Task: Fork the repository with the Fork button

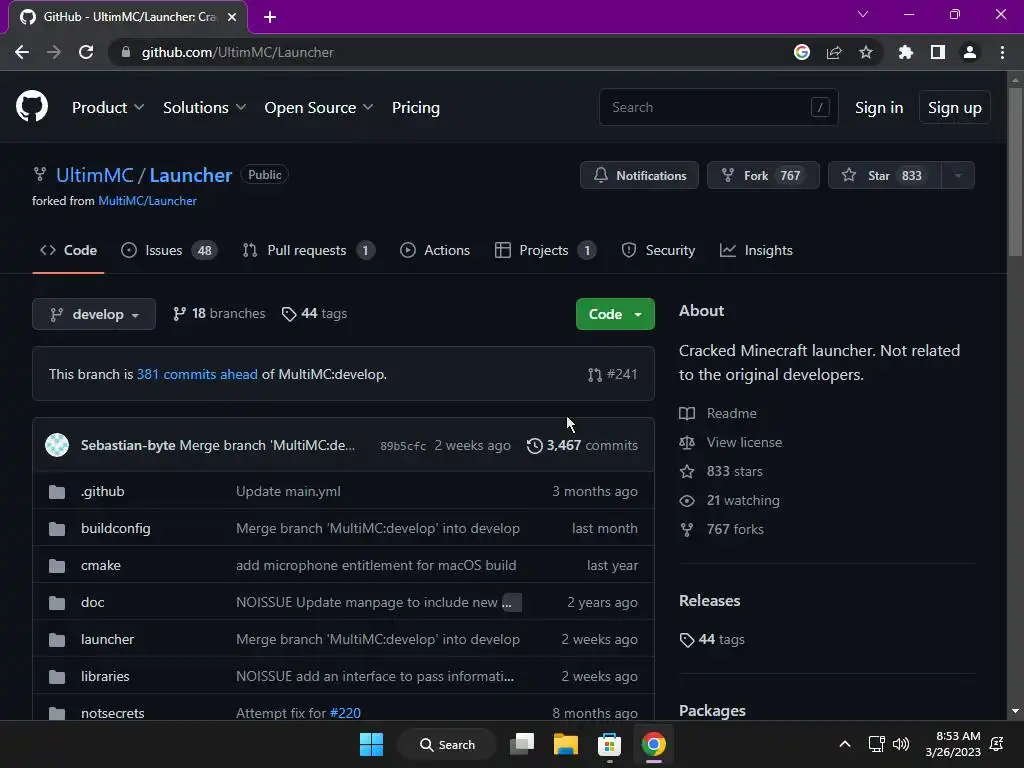Action: point(763,175)
